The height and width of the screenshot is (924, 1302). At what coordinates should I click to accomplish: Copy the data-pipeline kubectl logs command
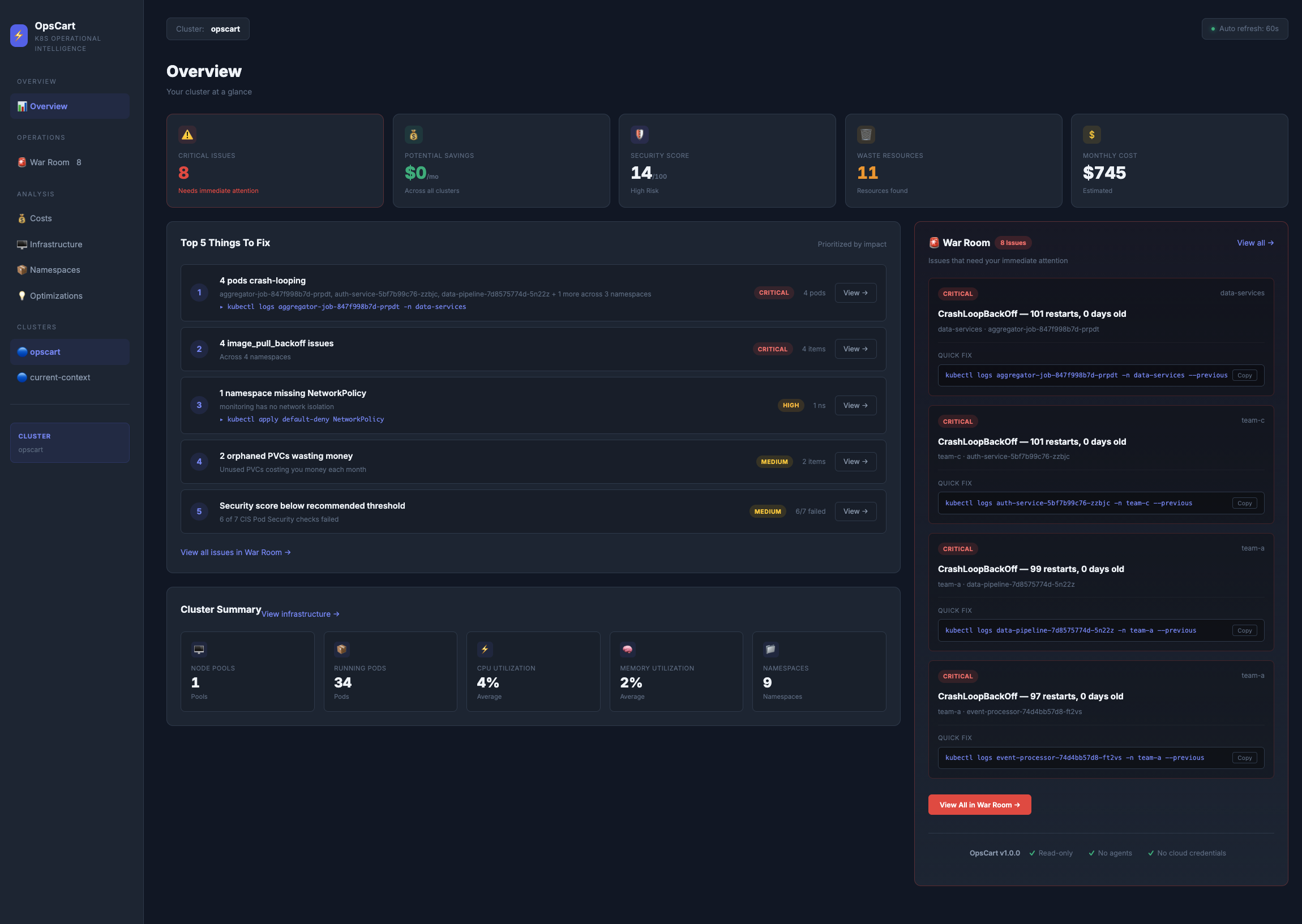[1244, 630]
